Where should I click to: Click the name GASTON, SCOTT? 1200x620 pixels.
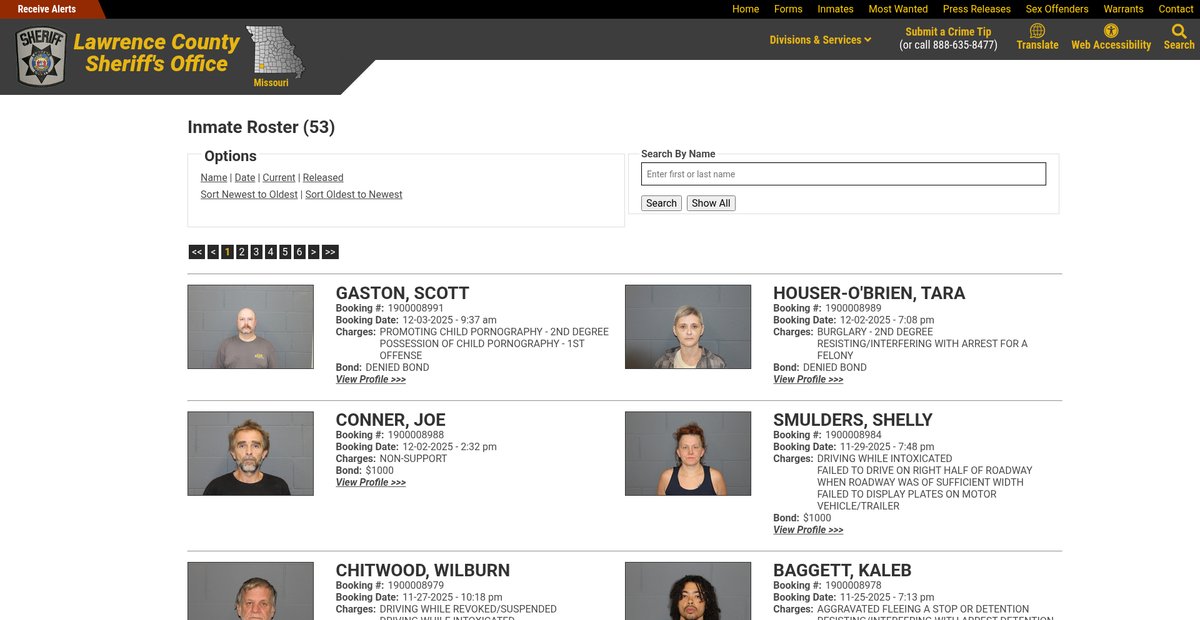[x=402, y=294]
